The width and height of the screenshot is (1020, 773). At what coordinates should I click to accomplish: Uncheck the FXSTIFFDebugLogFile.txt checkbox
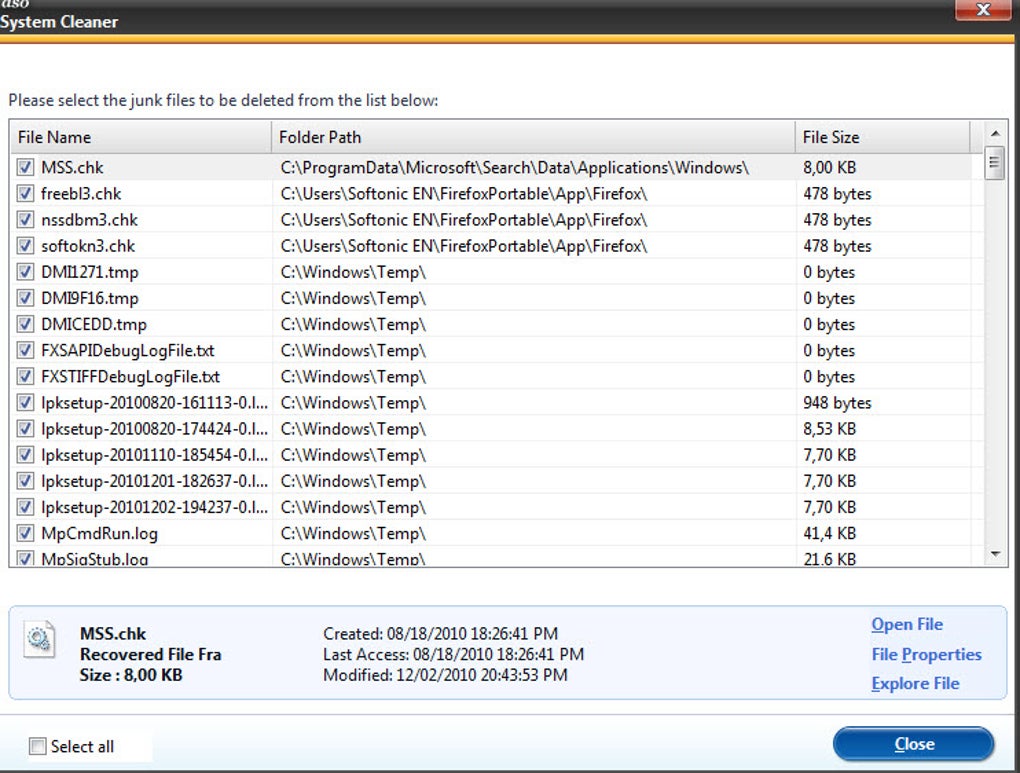pyautogui.click(x=25, y=376)
